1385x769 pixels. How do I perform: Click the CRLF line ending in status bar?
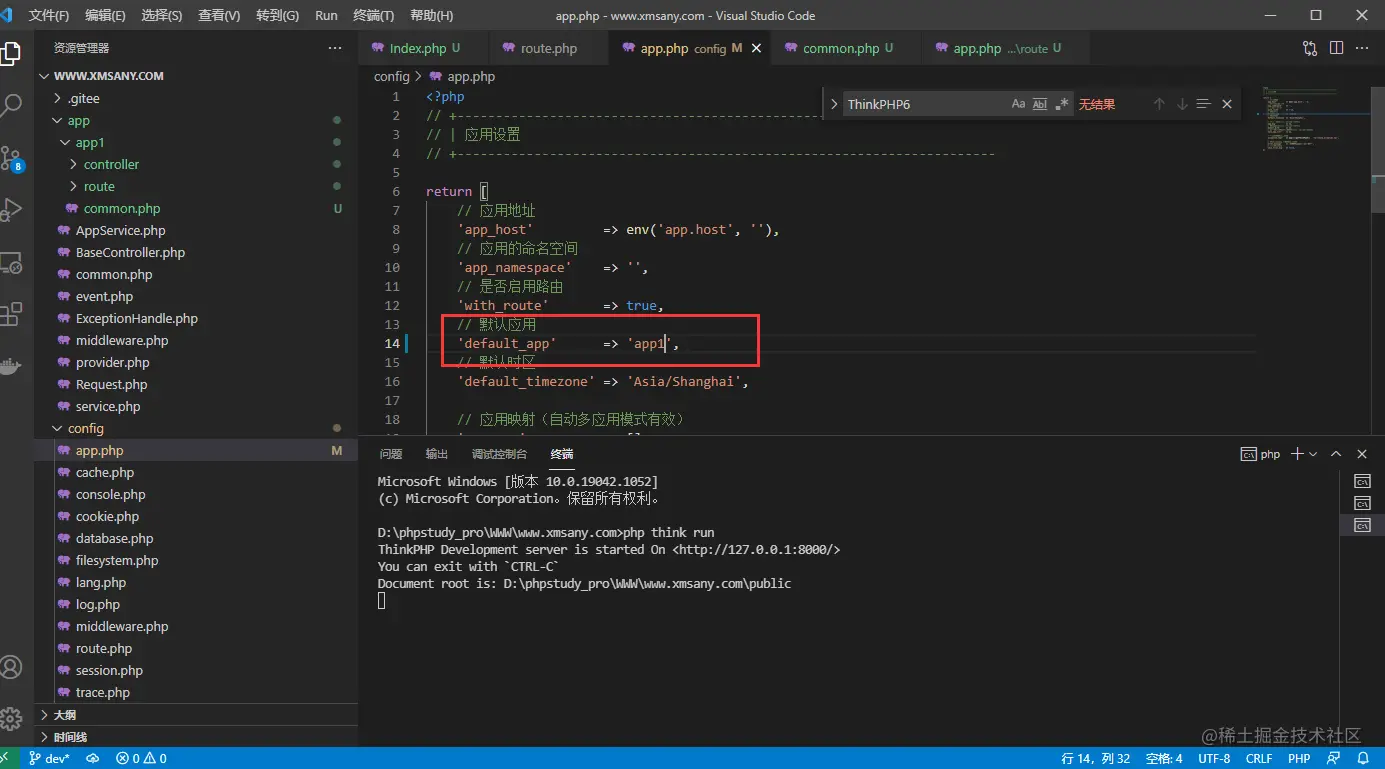tap(1259, 758)
